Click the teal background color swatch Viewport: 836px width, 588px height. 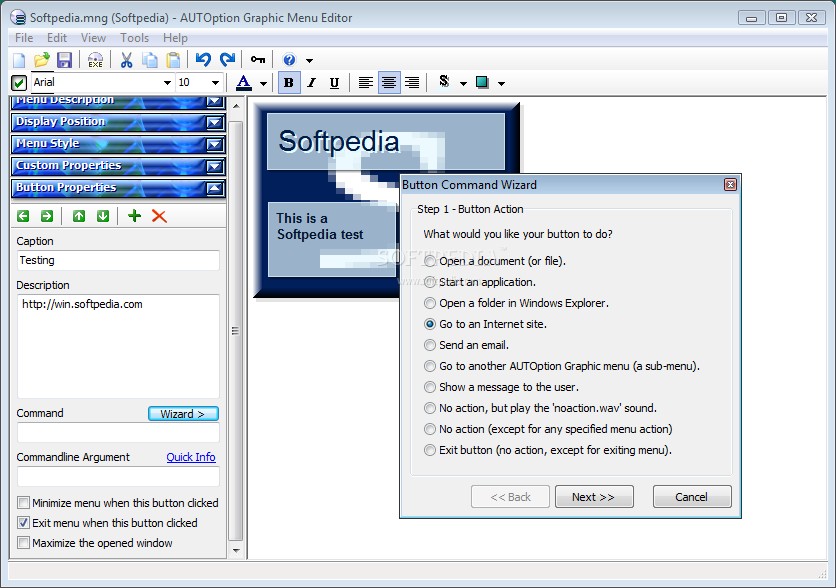coord(482,82)
